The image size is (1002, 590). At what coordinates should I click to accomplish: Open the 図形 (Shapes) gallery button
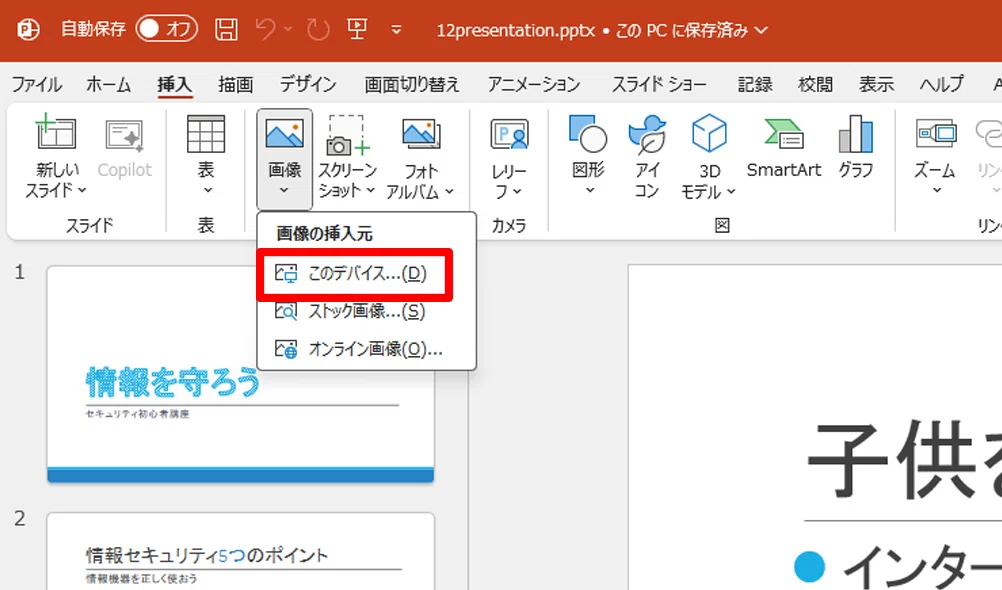(x=588, y=156)
